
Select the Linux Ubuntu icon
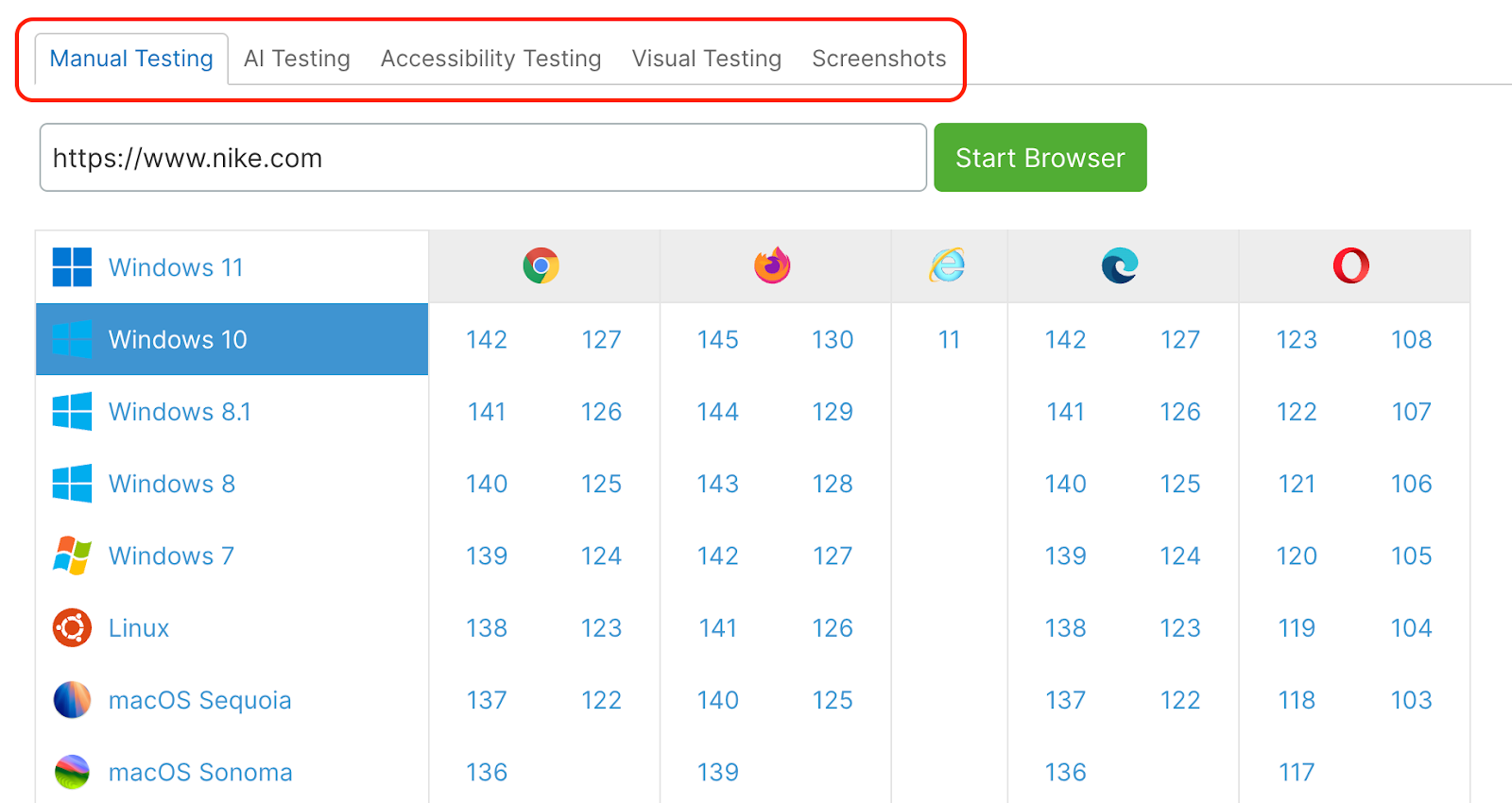coord(72,628)
